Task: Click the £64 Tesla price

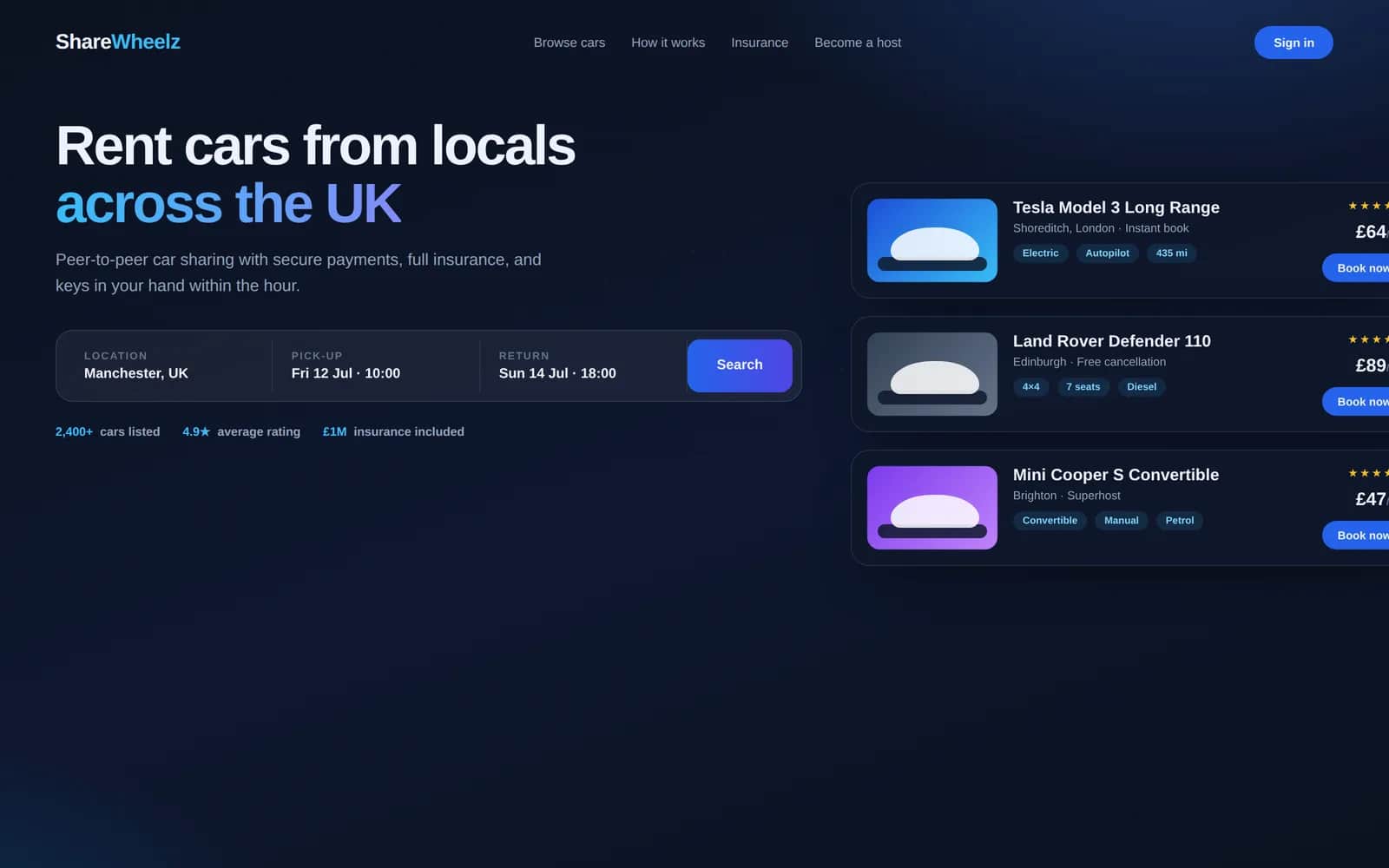Action: coord(1373,232)
